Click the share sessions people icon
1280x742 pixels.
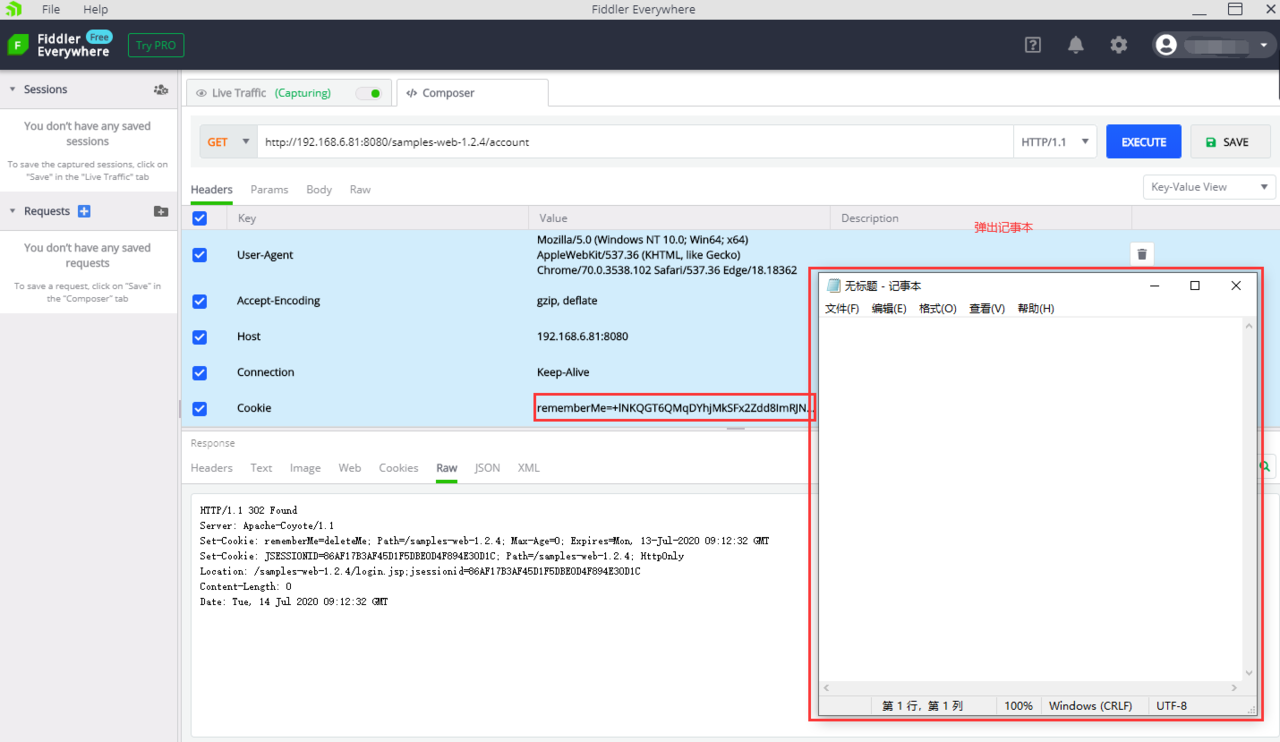(x=161, y=89)
